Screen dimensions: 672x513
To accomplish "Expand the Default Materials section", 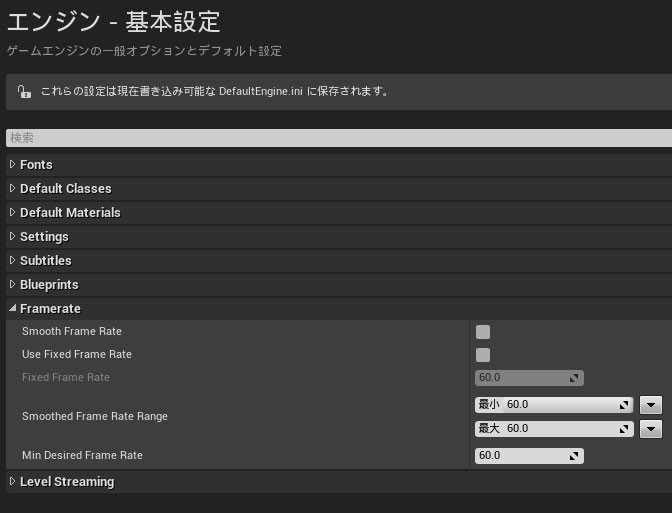I will click(x=12, y=212).
